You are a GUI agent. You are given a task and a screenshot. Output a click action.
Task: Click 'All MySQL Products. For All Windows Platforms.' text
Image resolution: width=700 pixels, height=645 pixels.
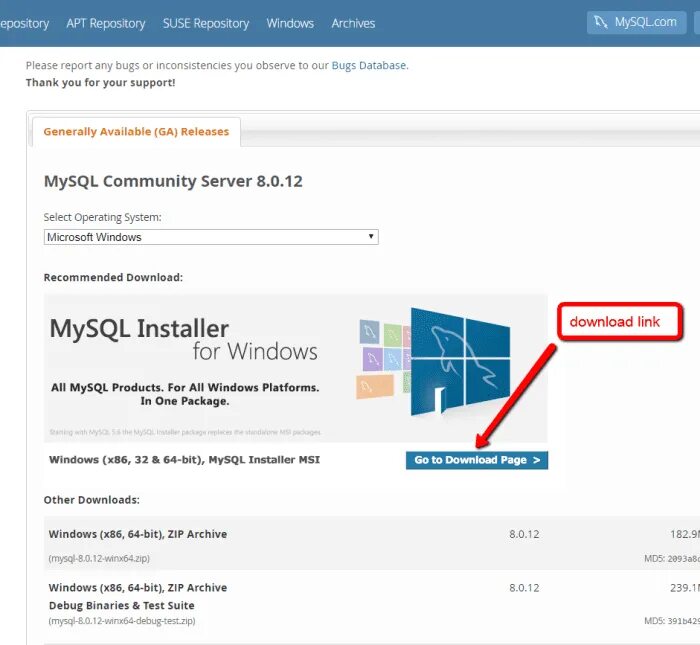[x=185, y=387]
